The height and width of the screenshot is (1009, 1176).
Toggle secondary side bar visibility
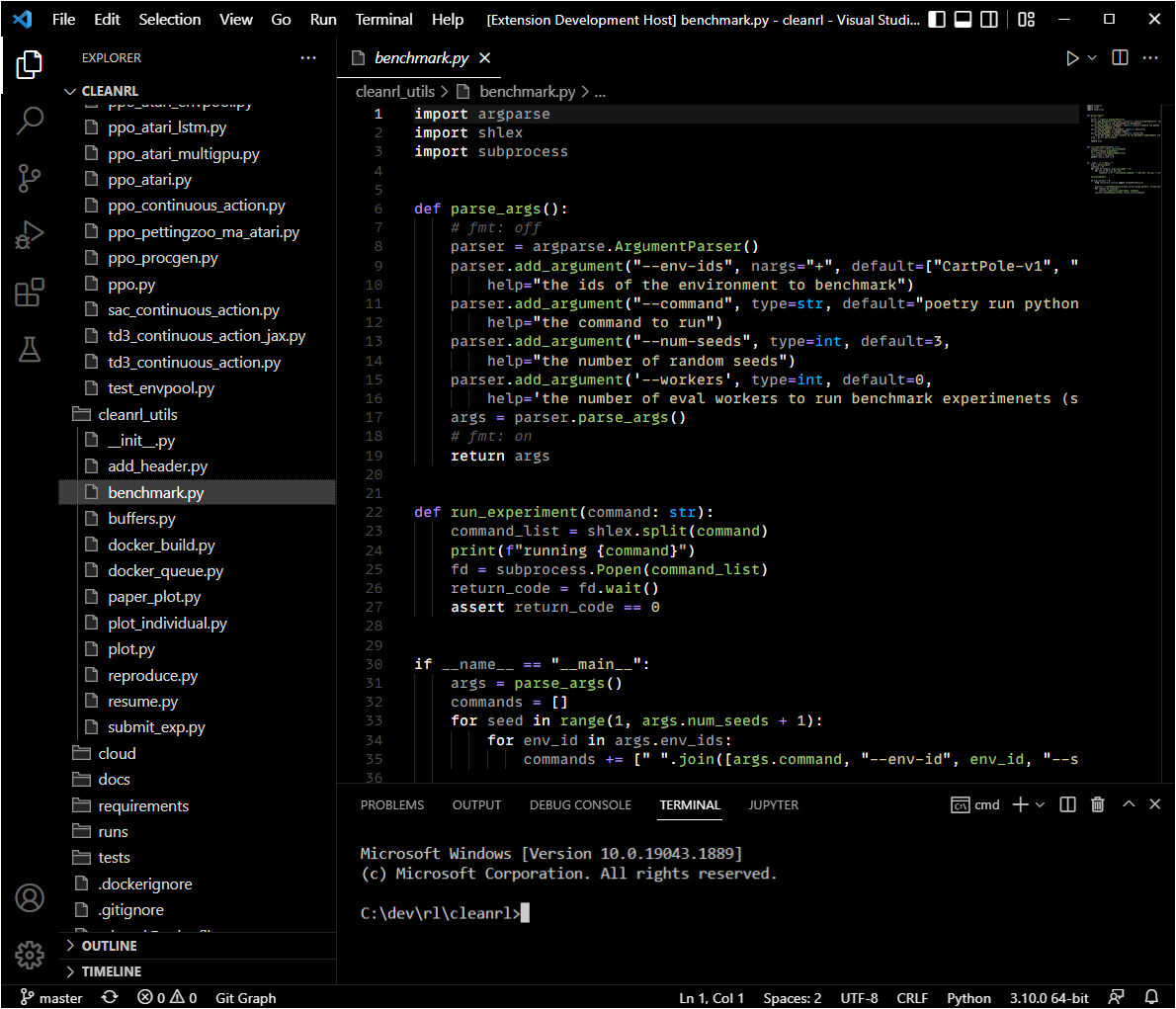pos(989,20)
